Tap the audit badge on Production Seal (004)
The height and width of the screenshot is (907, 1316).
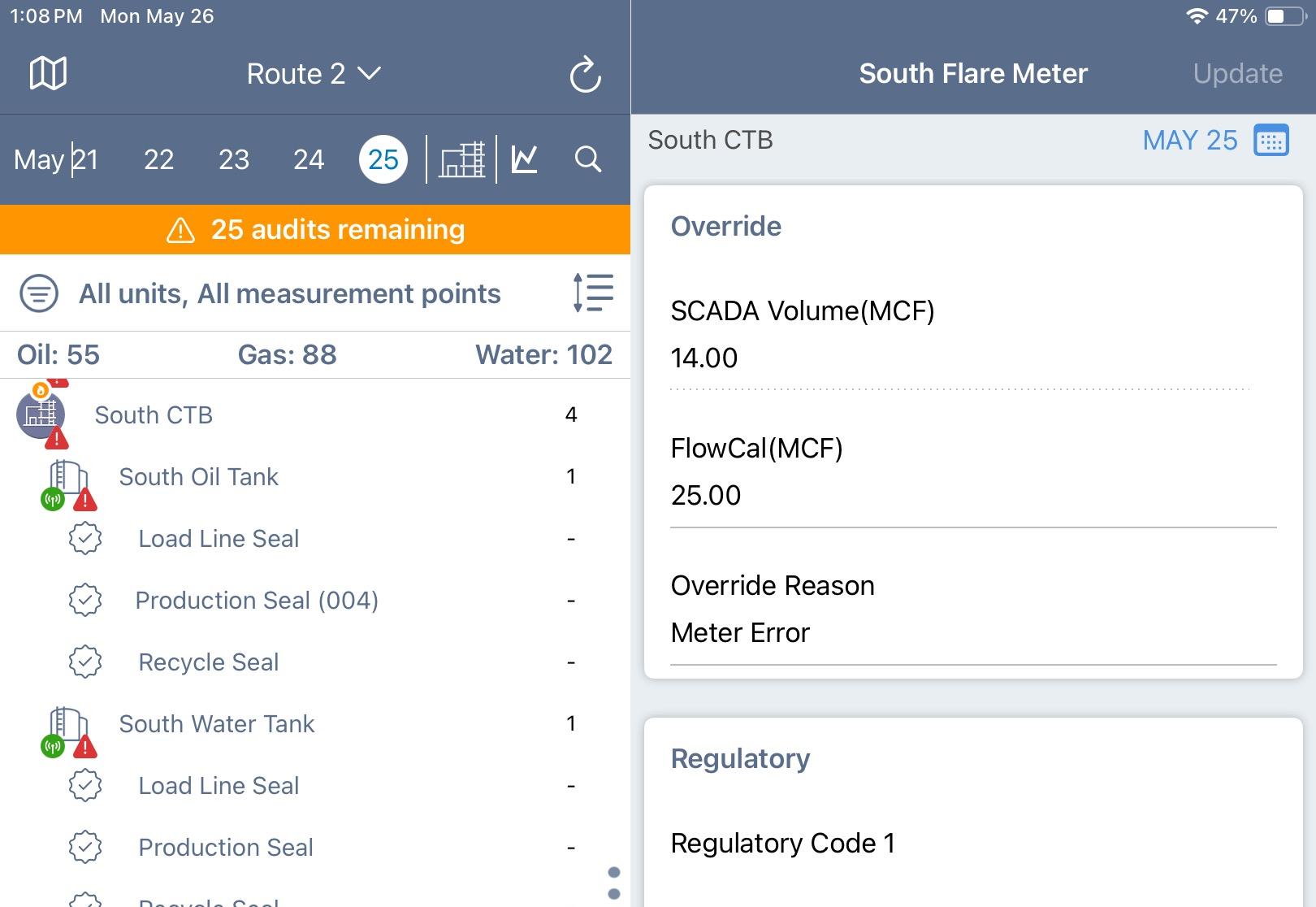coord(85,600)
